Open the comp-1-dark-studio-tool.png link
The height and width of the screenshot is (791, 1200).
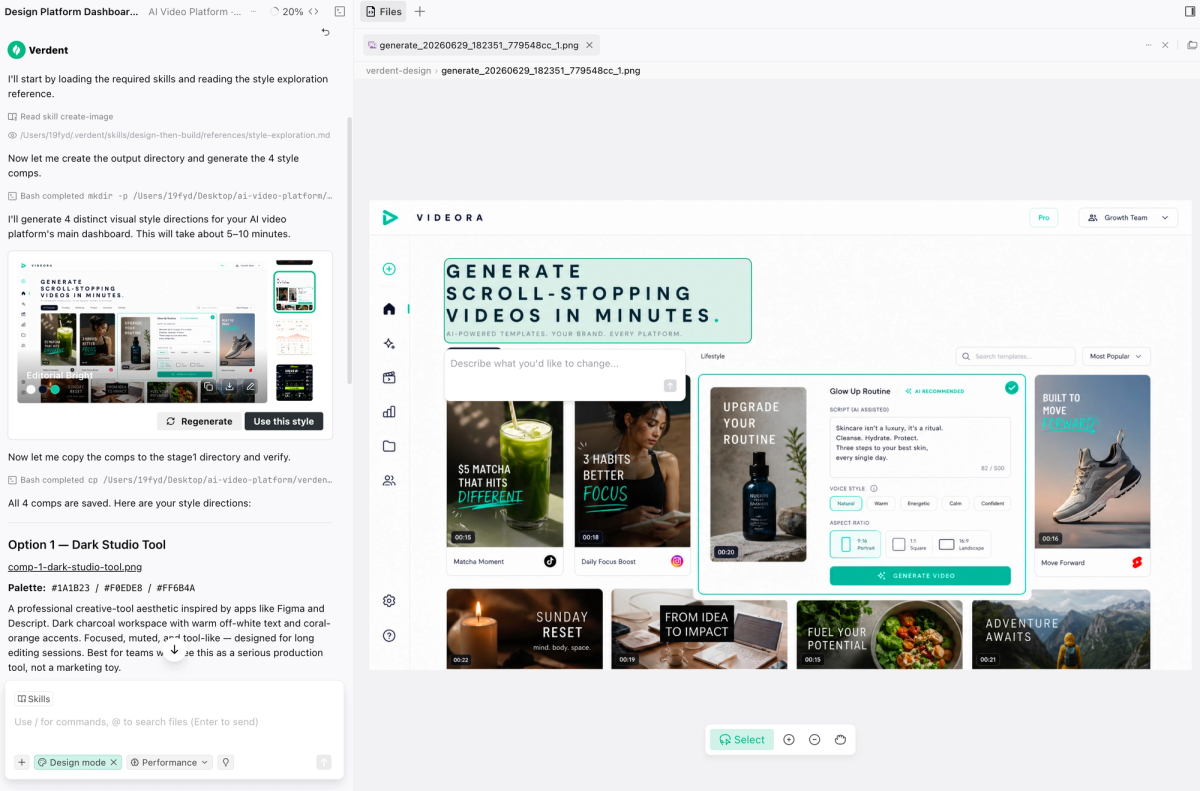click(75, 567)
